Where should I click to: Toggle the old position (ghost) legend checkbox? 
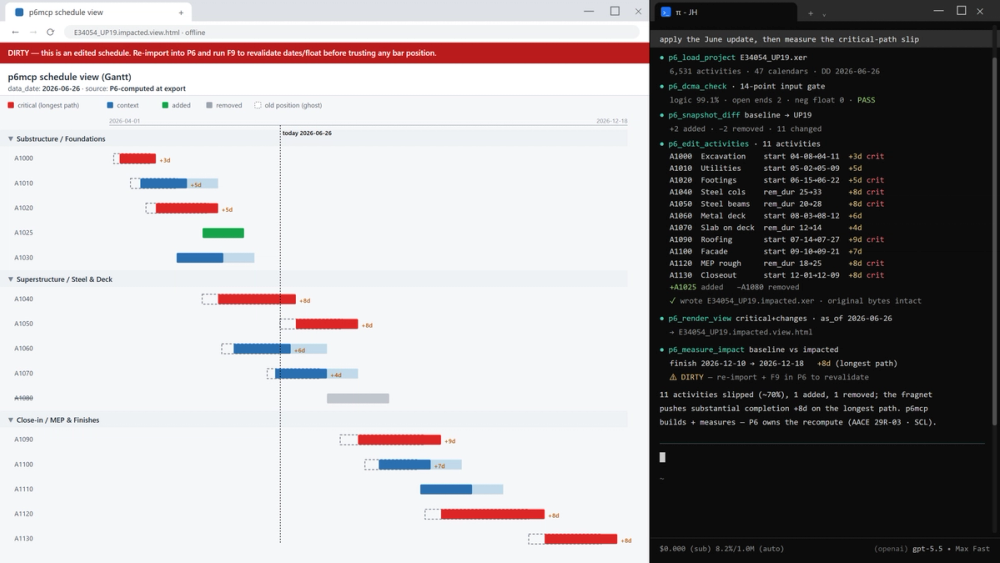coord(258,105)
